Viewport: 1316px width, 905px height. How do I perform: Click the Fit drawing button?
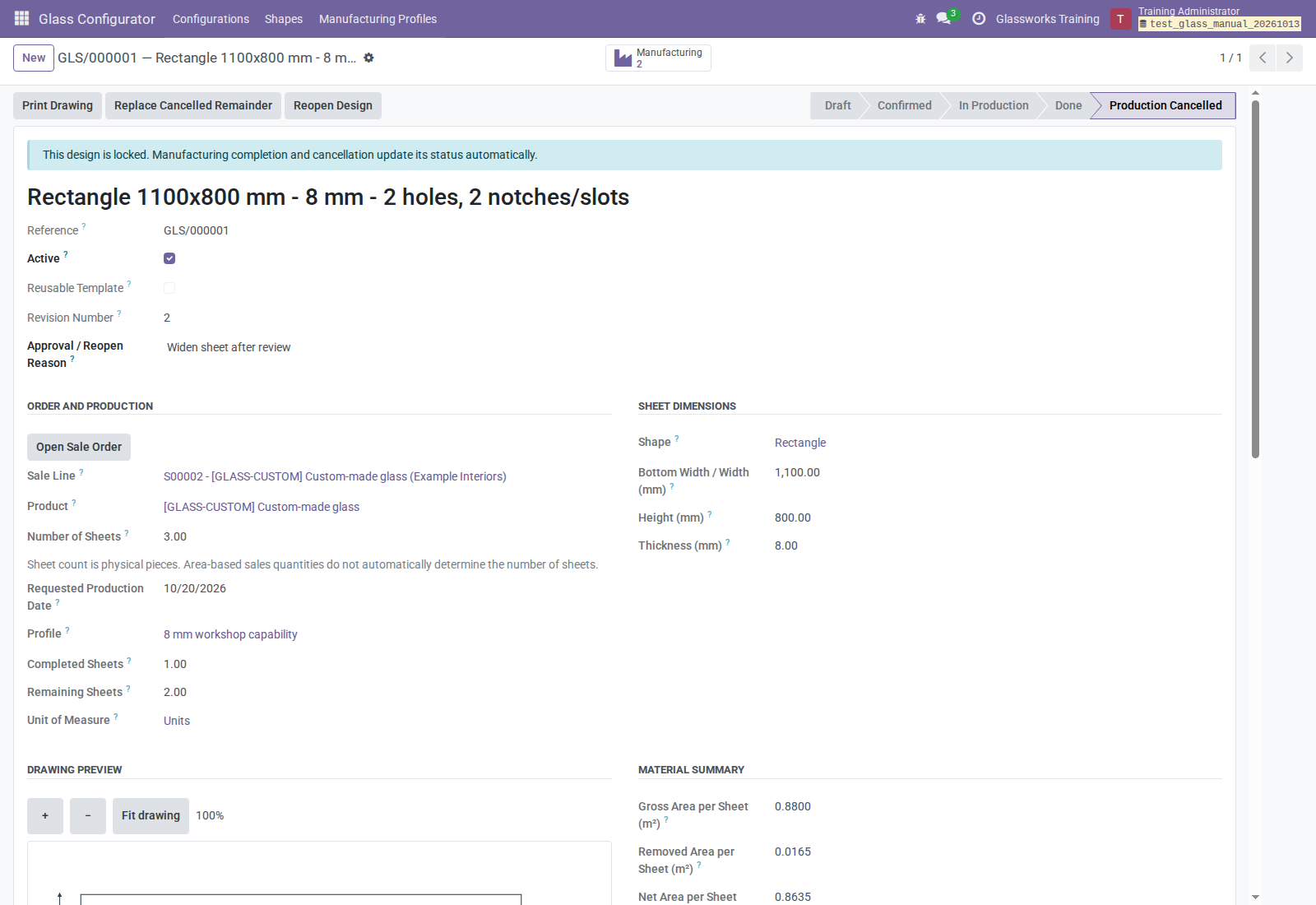(151, 816)
